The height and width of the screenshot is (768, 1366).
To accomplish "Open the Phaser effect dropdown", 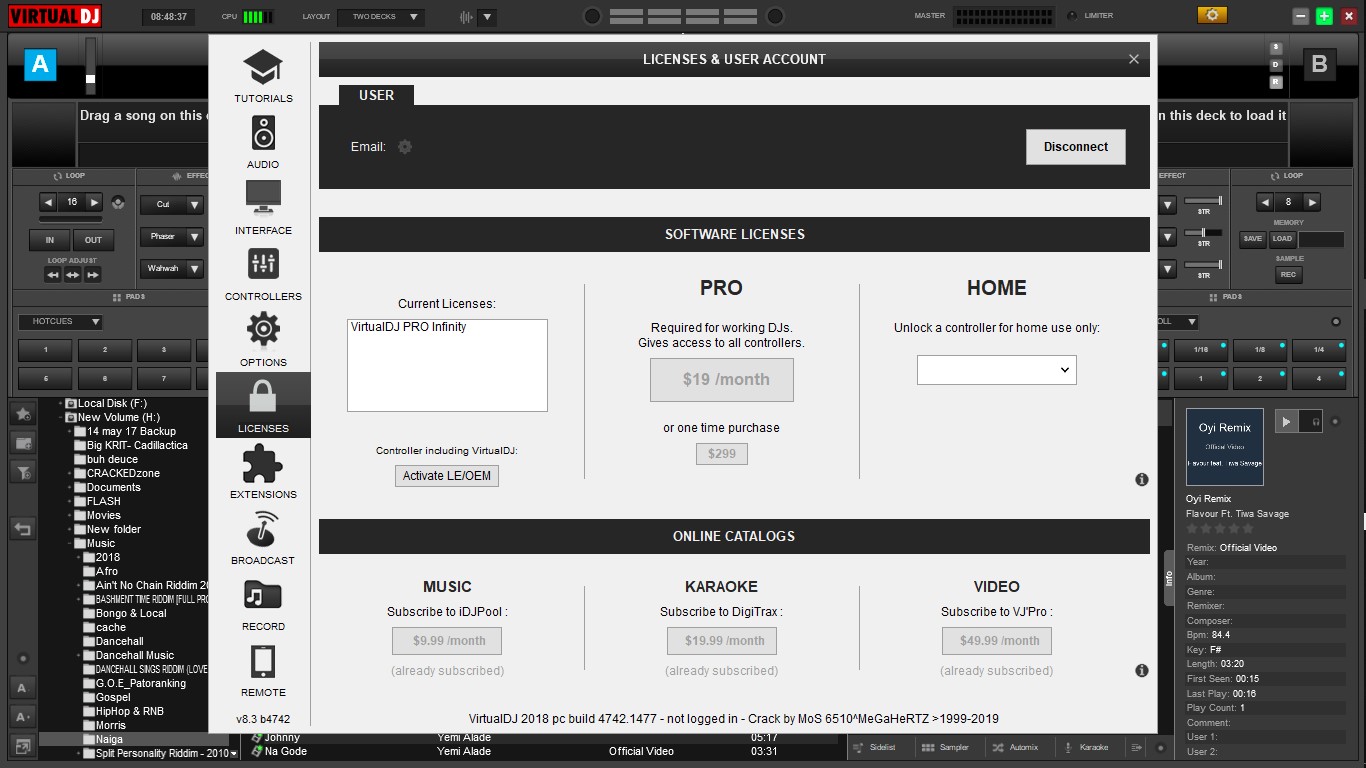I will [x=172, y=237].
